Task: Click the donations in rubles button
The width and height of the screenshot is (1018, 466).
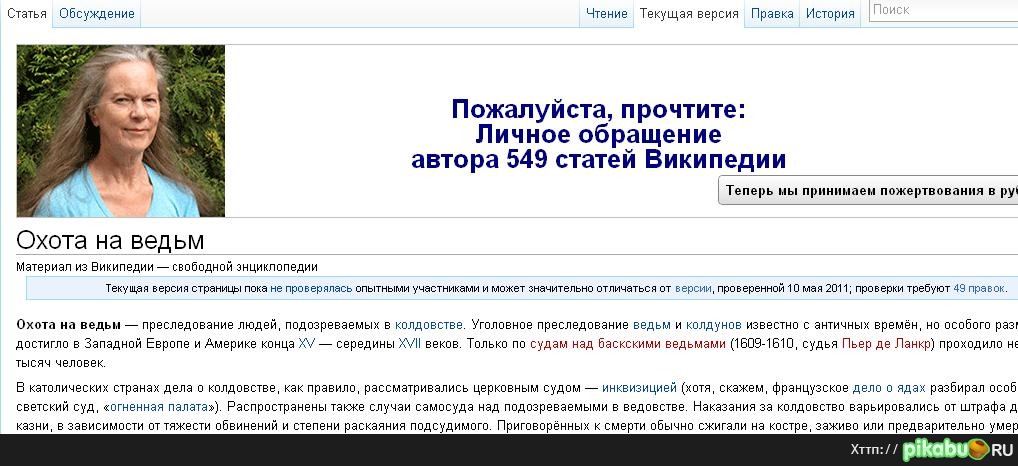Action: [868, 191]
